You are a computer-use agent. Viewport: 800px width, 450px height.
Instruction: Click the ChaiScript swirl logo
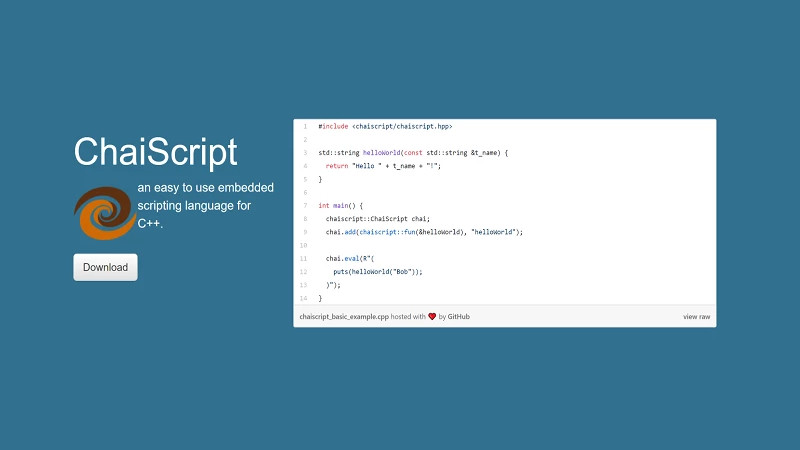tap(104, 213)
